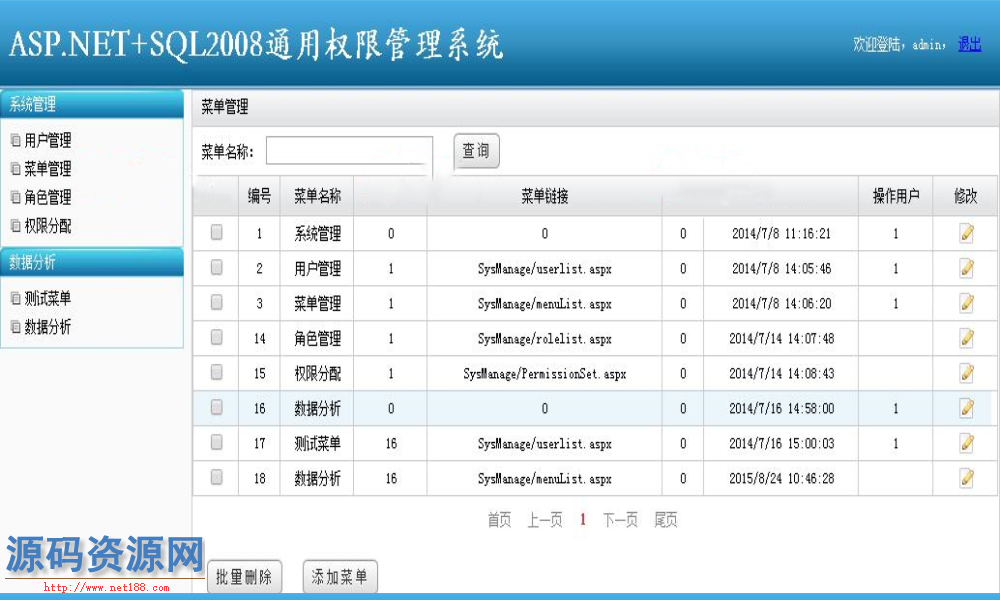Select checkbox for row 14 角色管理
The image size is (1000, 600).
click(217, 337)
